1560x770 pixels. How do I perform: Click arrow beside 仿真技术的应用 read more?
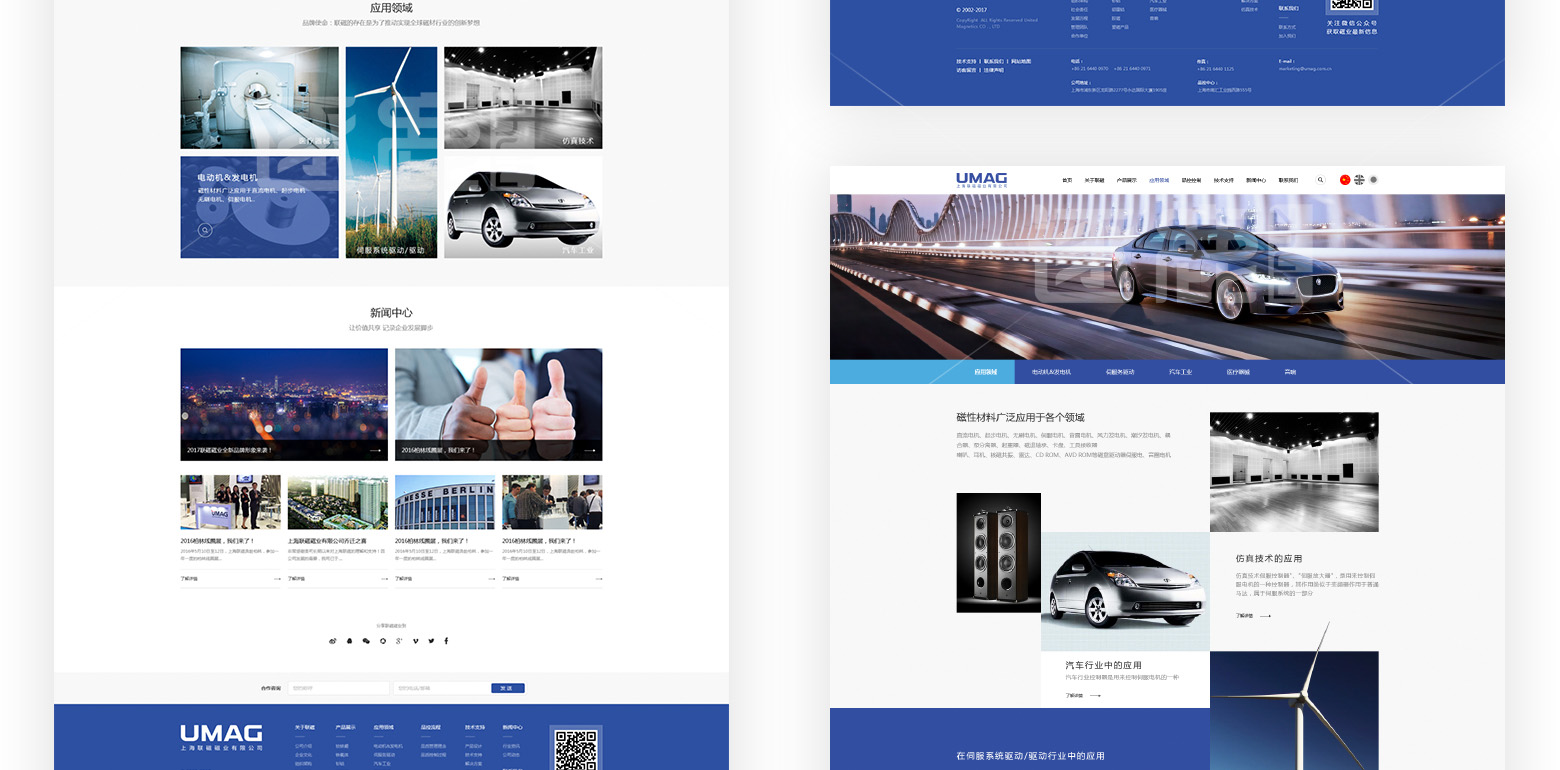(x=1265, y=616)
